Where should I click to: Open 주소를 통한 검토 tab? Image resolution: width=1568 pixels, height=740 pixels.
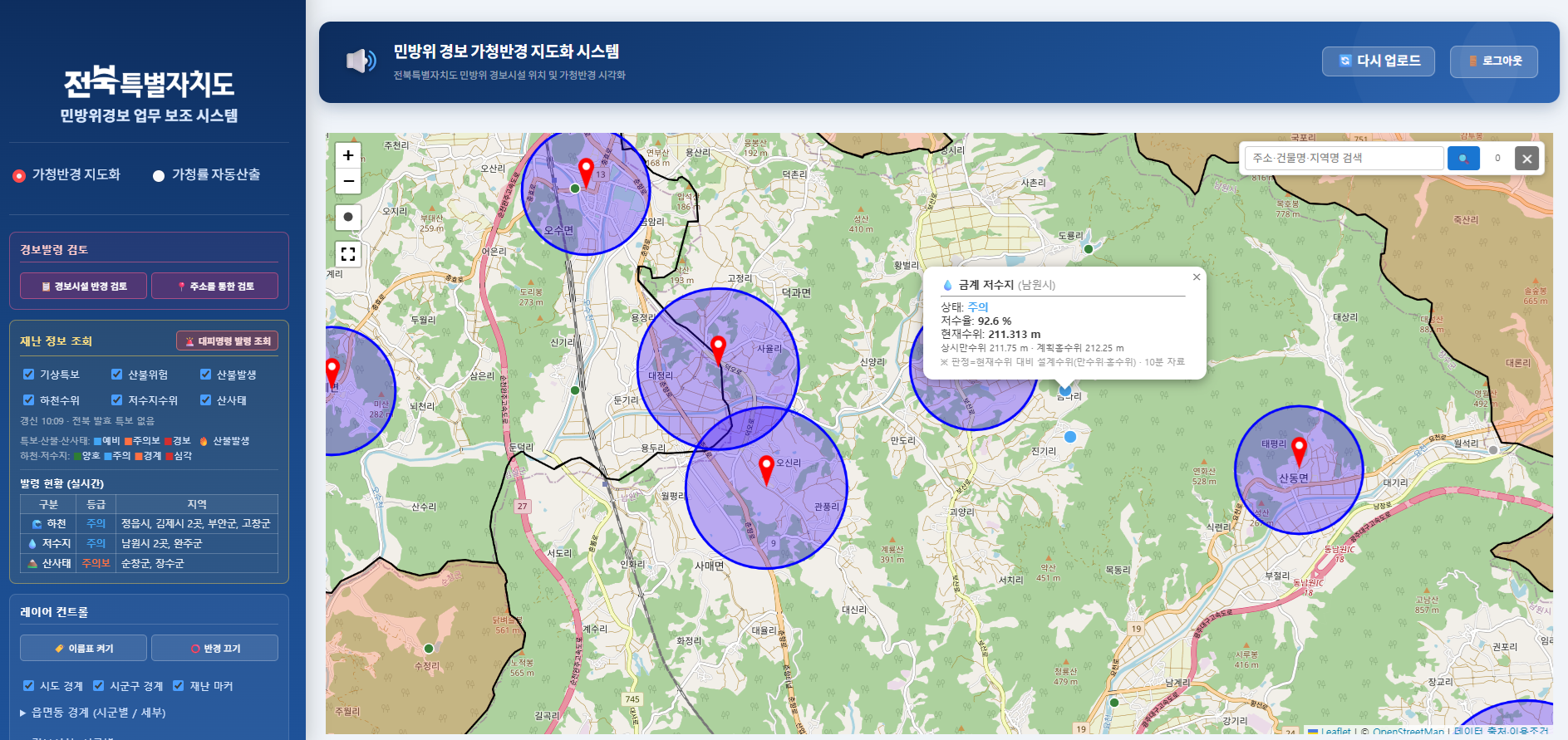pos(214,286)
